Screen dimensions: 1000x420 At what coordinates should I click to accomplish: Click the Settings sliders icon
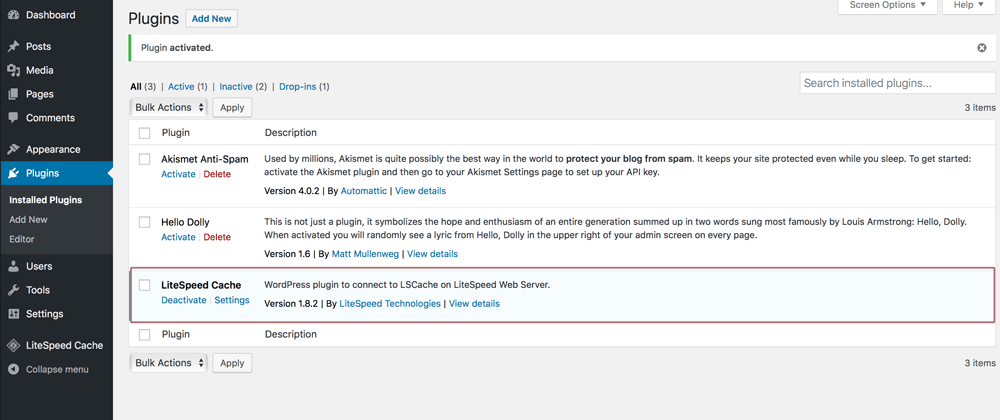click(13, 314)
